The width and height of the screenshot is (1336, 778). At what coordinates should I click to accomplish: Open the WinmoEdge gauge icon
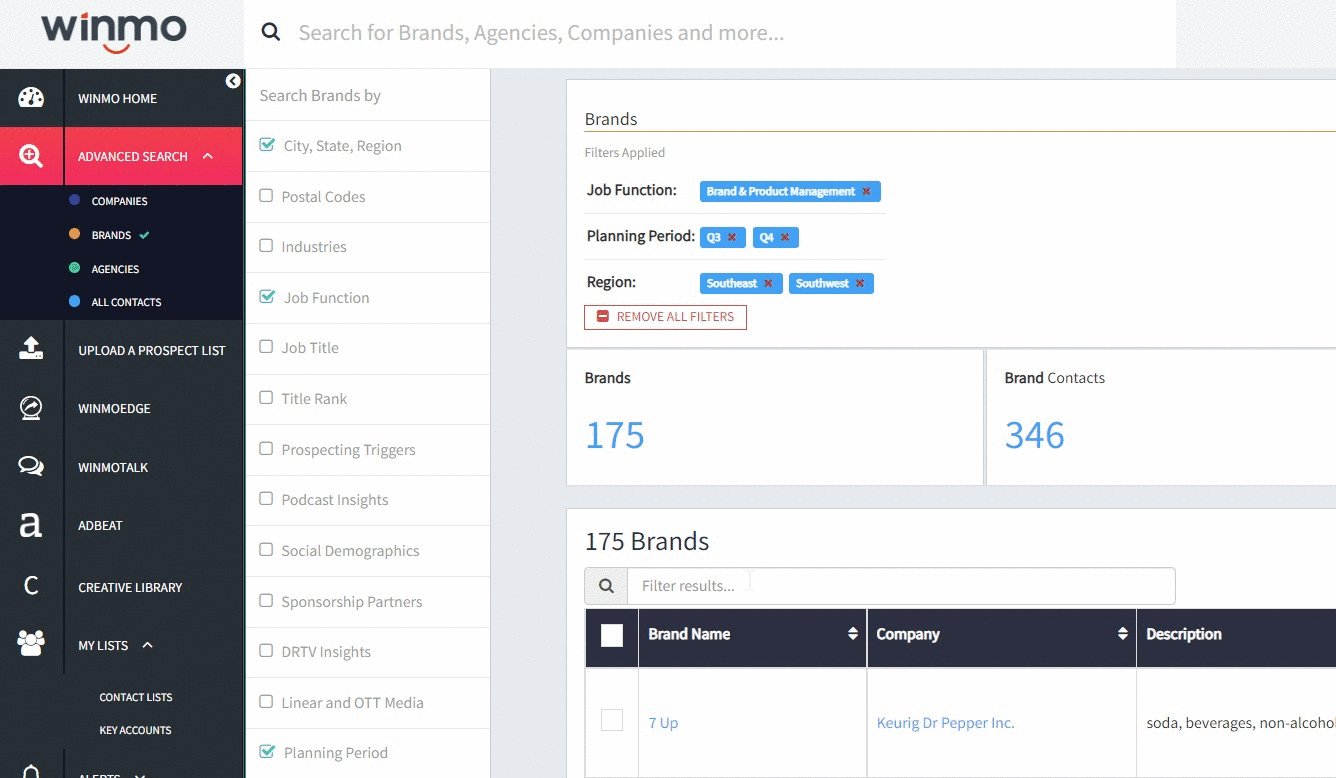[31, 408]
